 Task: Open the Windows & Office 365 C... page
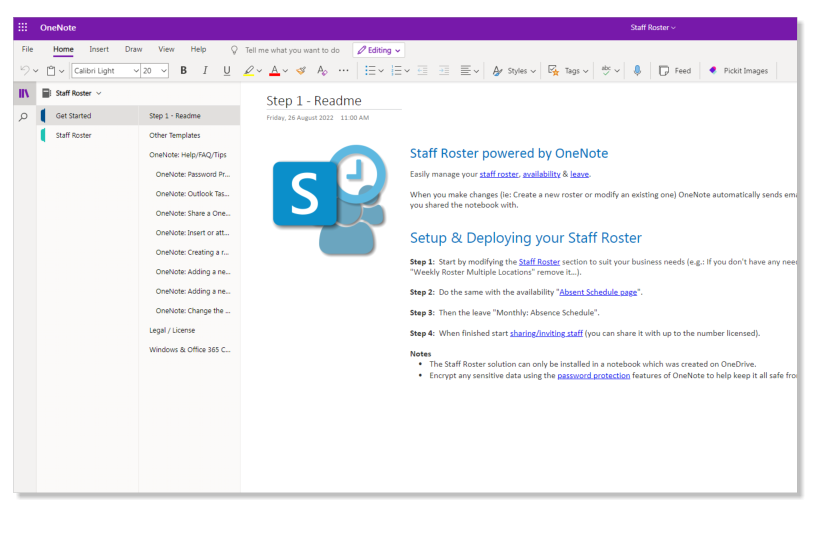[x=189, y=349]
